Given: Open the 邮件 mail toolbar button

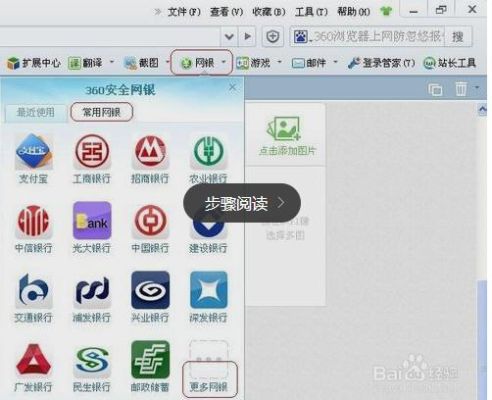Looking at the screenshot, I should point(309,63).
